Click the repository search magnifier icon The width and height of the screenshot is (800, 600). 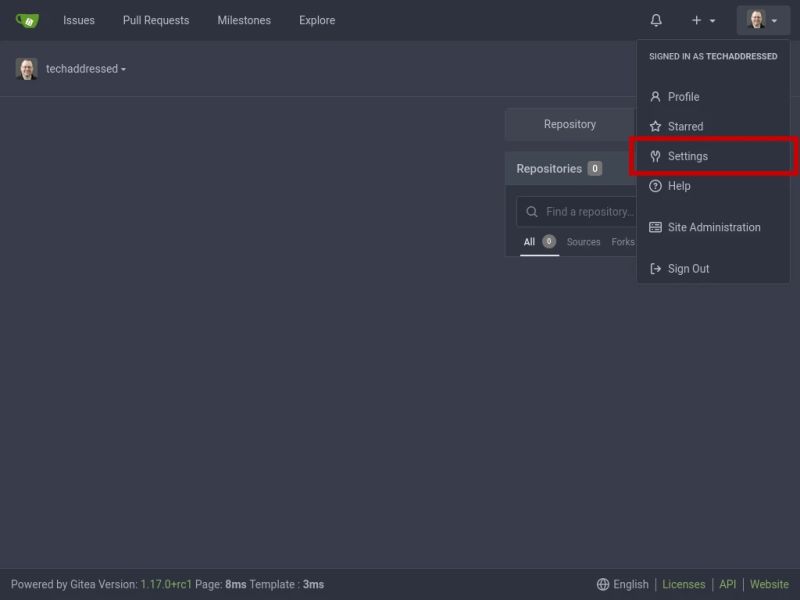tap(531, 211)
